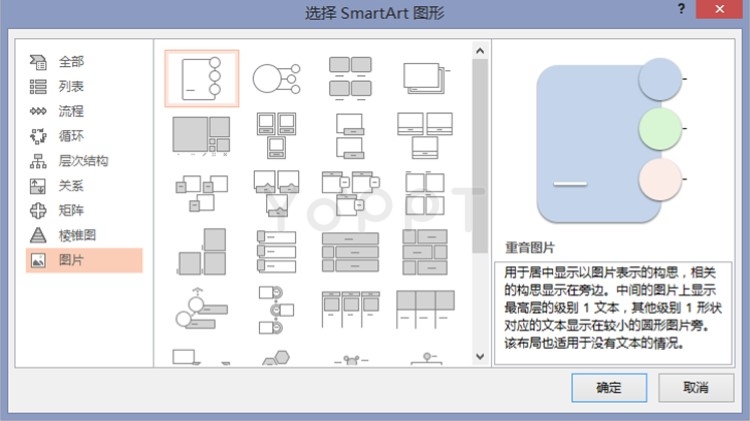Select the 矩阵 matrix category icon
Screen dimensions: 750x421
click(38, 210)
